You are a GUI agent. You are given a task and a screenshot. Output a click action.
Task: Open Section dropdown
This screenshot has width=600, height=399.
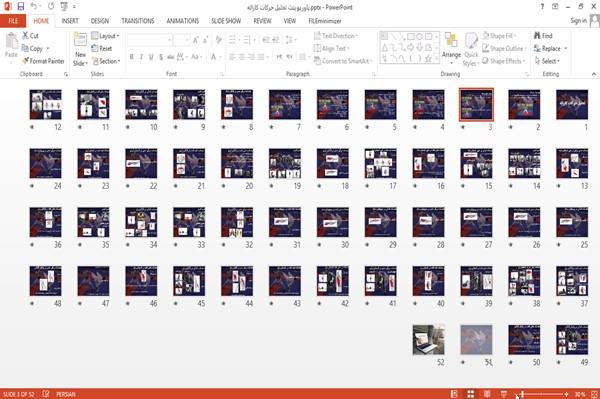click(106, 61)
